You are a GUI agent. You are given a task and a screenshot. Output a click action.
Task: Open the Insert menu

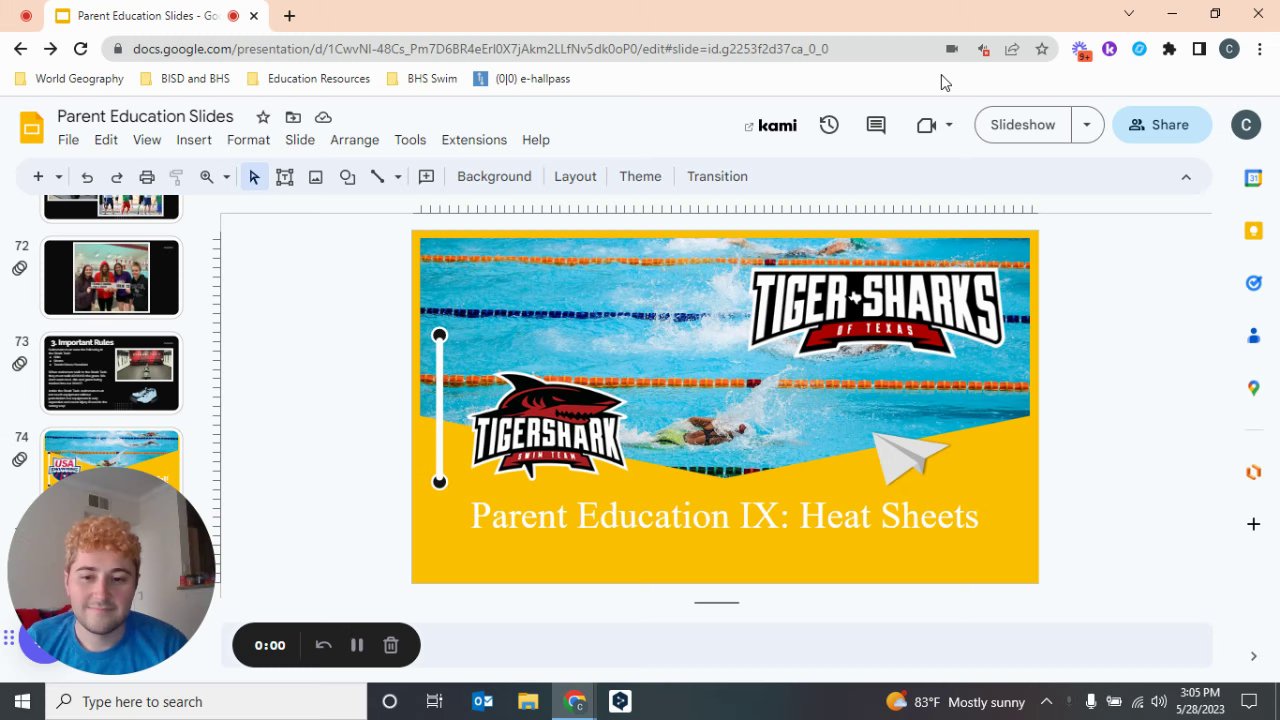pyautogui.click(x=194, y=140)
